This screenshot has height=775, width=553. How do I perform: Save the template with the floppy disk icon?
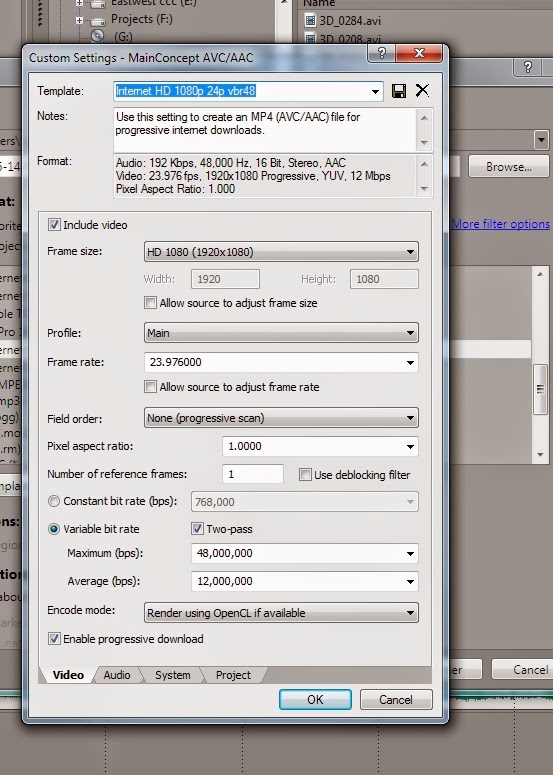(399, 91)
